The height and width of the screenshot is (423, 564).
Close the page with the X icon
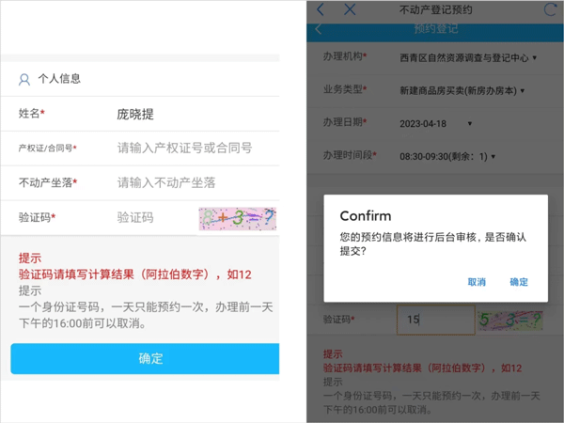click(x=350, y=9)
